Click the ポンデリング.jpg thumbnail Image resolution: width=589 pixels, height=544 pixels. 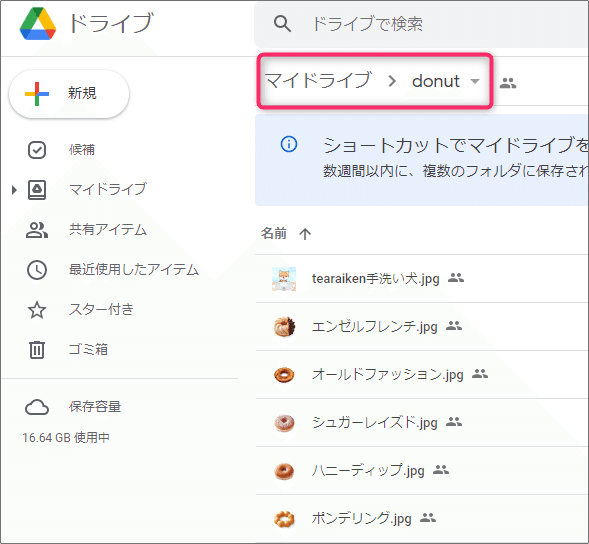pyautogui.click(x=284, y=519)
